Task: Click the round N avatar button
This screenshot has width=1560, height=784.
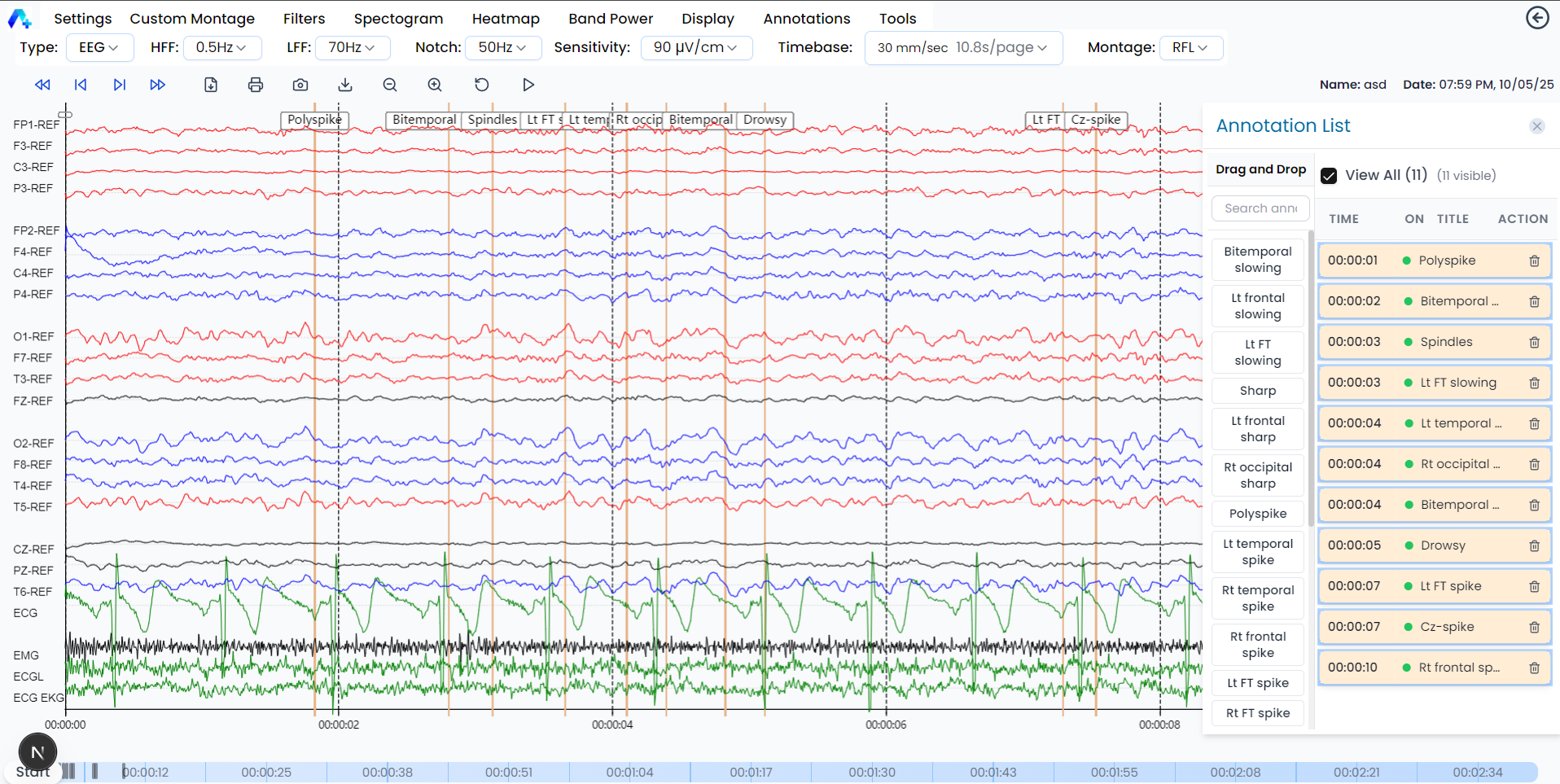Action: coord(37,752)
